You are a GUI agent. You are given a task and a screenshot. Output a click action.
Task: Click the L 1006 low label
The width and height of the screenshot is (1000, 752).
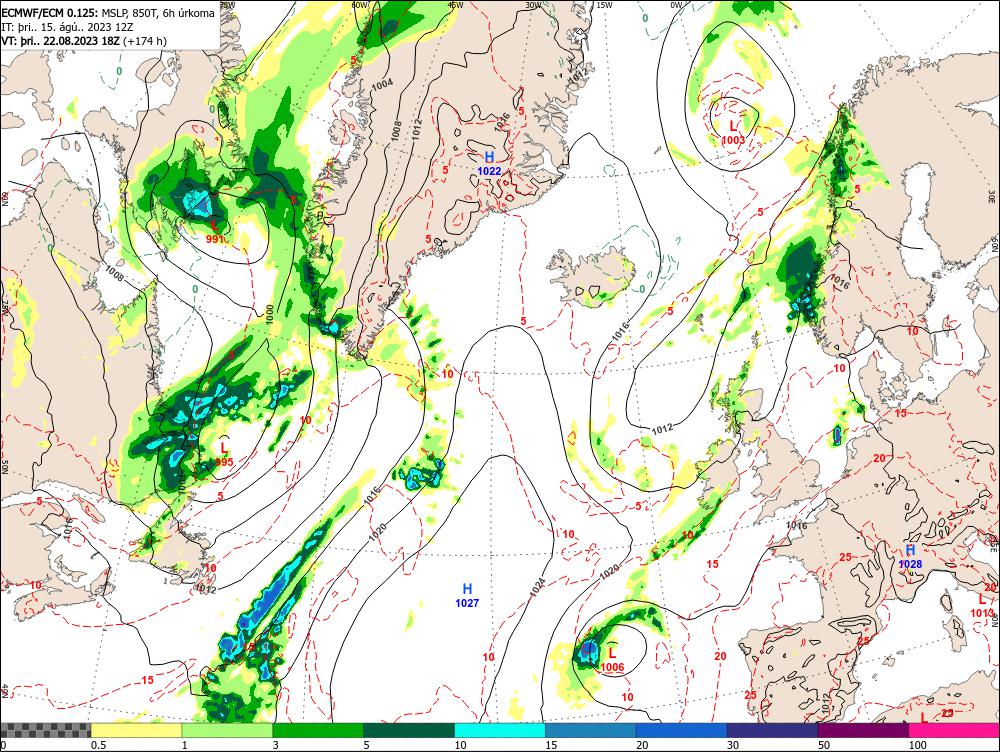coord(612,660)
